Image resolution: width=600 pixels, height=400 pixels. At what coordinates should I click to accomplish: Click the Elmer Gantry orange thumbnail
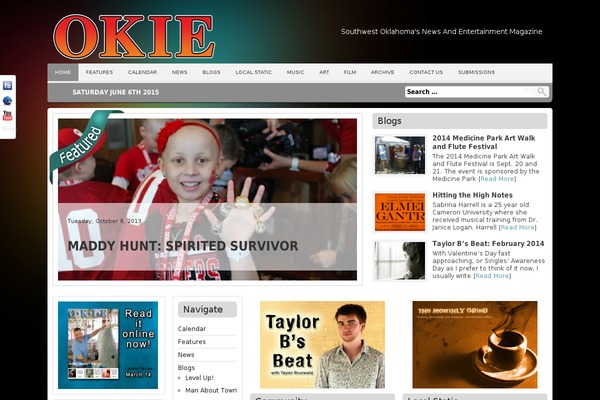pyautogui.click(x=400, y=212)
